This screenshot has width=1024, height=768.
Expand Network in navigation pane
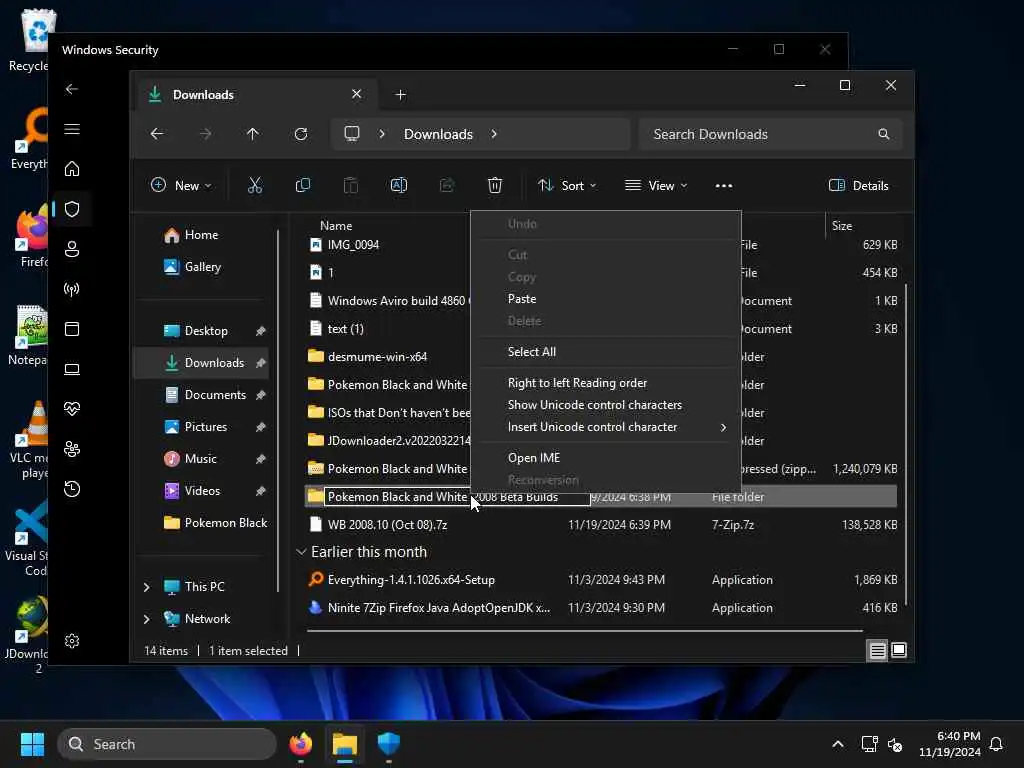tap(146, 619)
